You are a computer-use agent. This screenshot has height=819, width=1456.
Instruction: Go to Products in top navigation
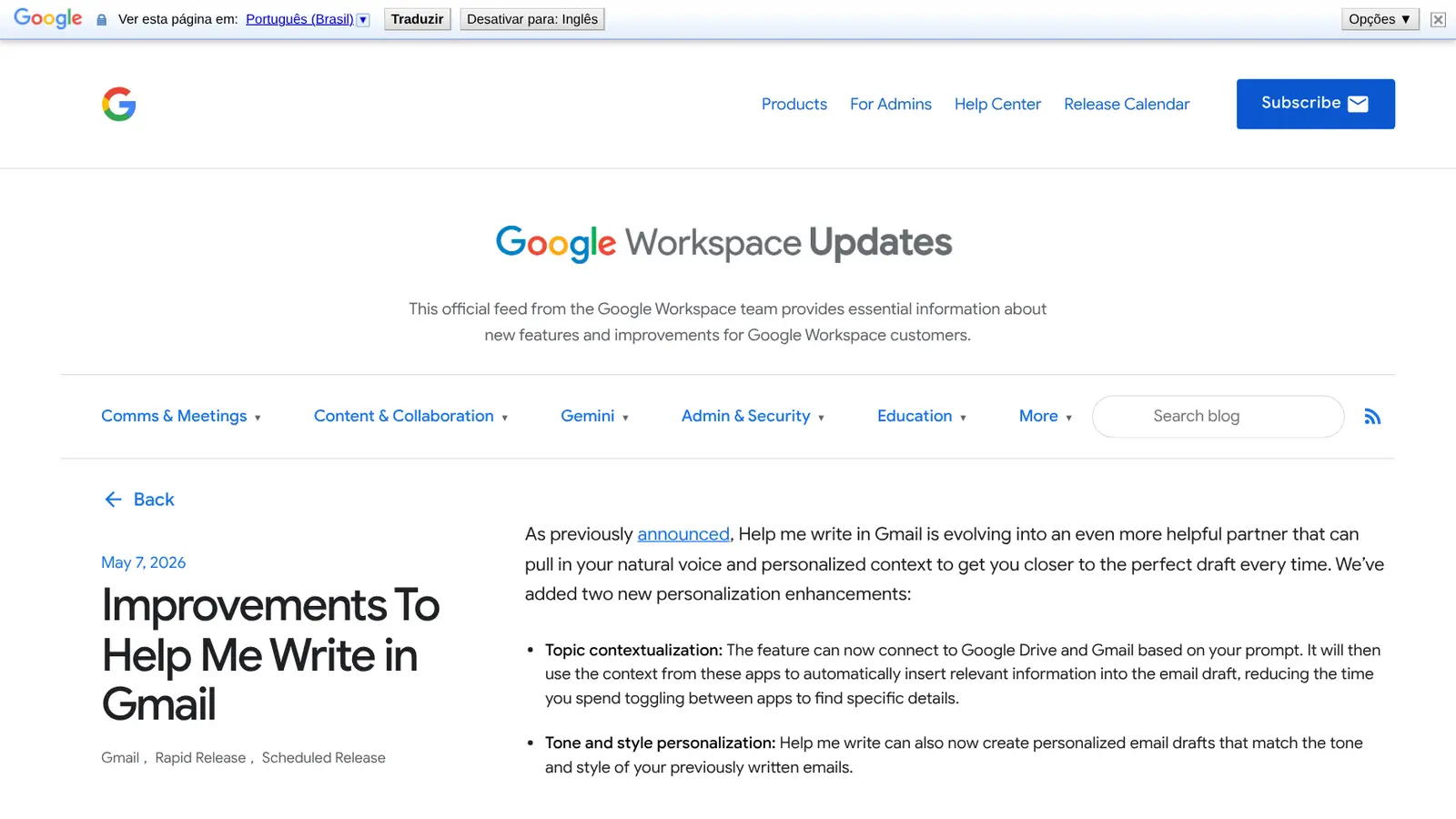(794, 104)
